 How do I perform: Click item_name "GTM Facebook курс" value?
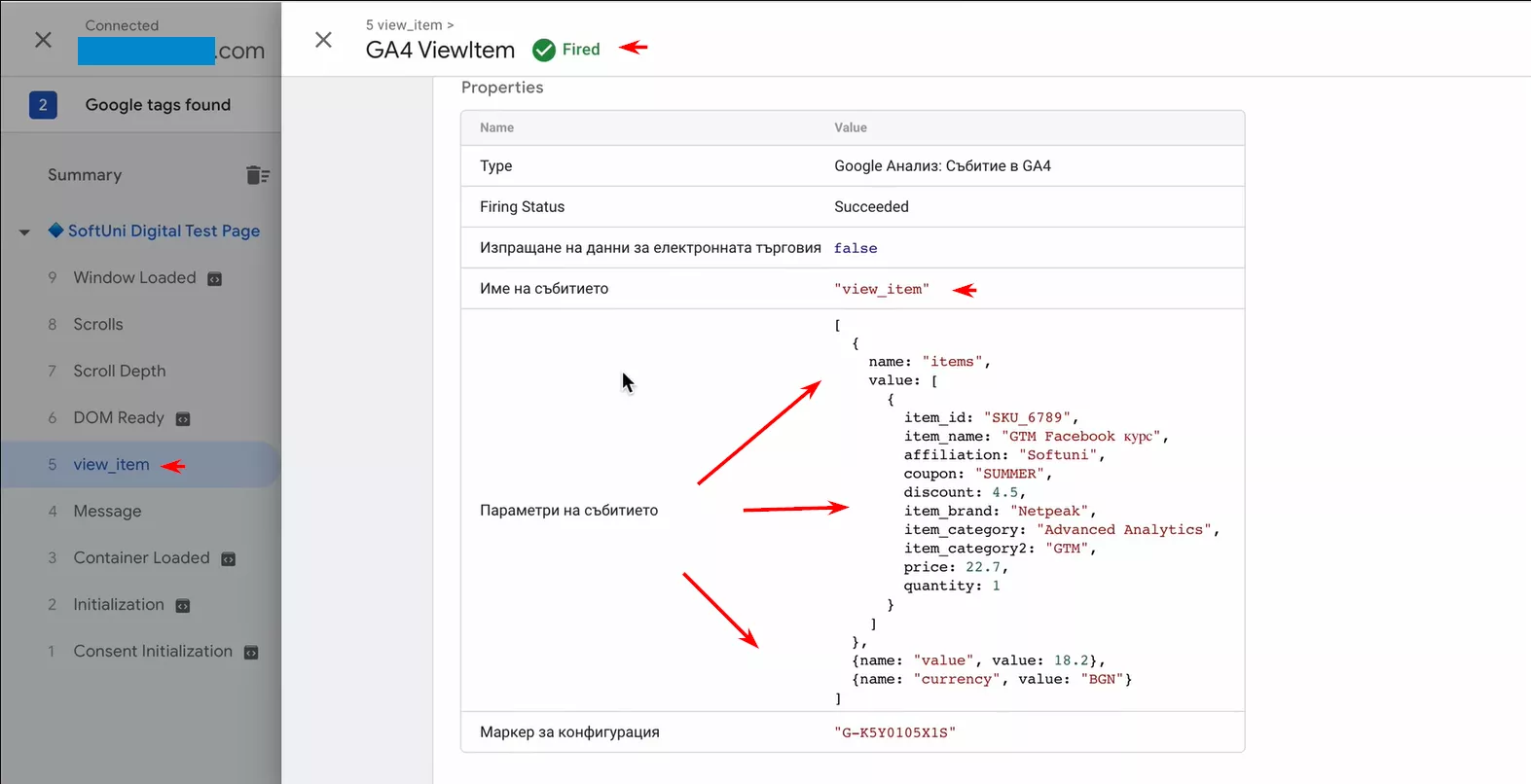point(1080,437)
